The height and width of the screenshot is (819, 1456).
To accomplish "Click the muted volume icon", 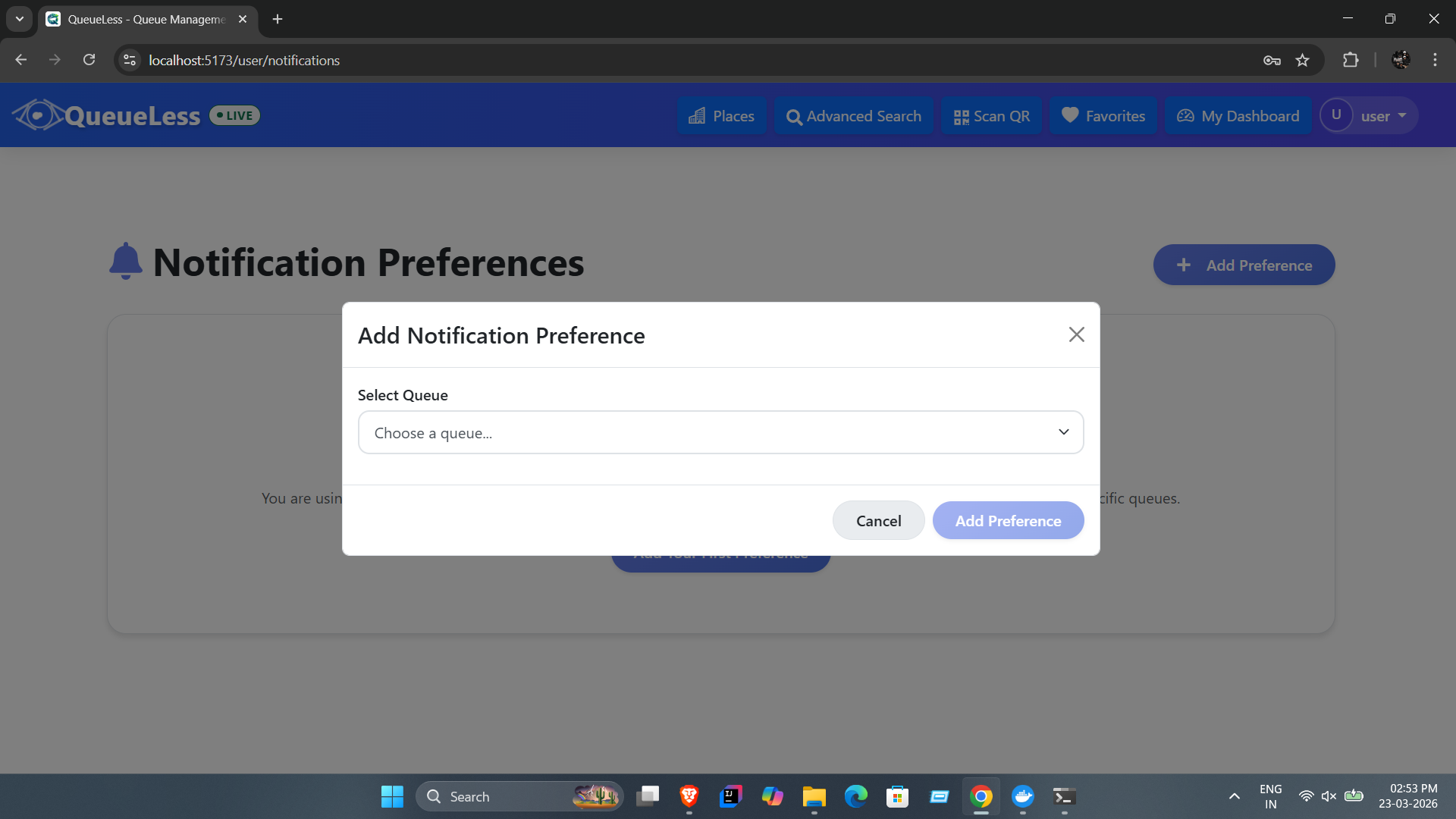I will [x=1329, y=796].
